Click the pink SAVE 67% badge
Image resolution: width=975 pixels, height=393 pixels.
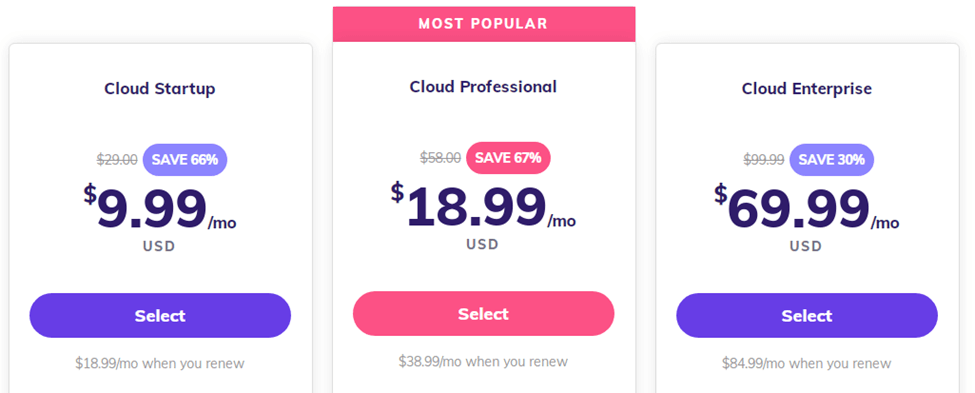[x=508, y=158]
